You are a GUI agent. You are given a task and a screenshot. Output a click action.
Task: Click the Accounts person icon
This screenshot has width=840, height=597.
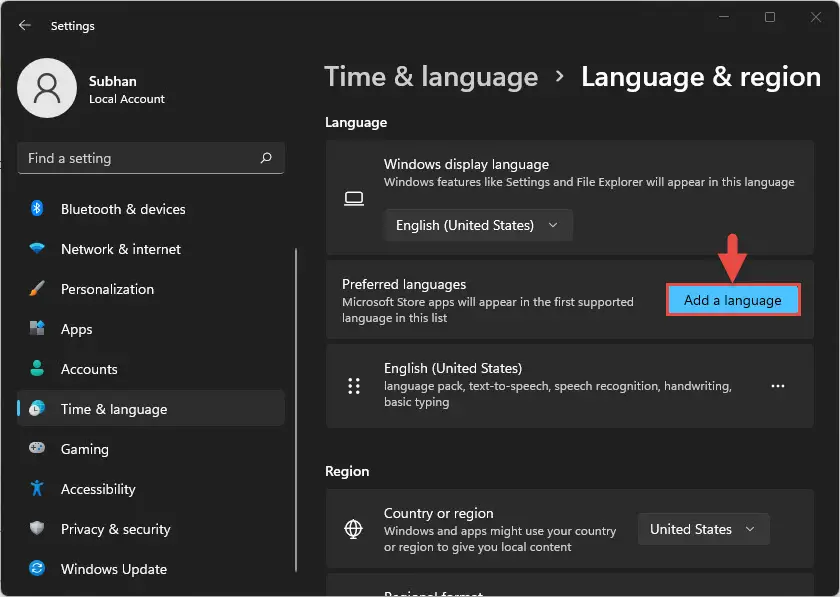(37, 368)
